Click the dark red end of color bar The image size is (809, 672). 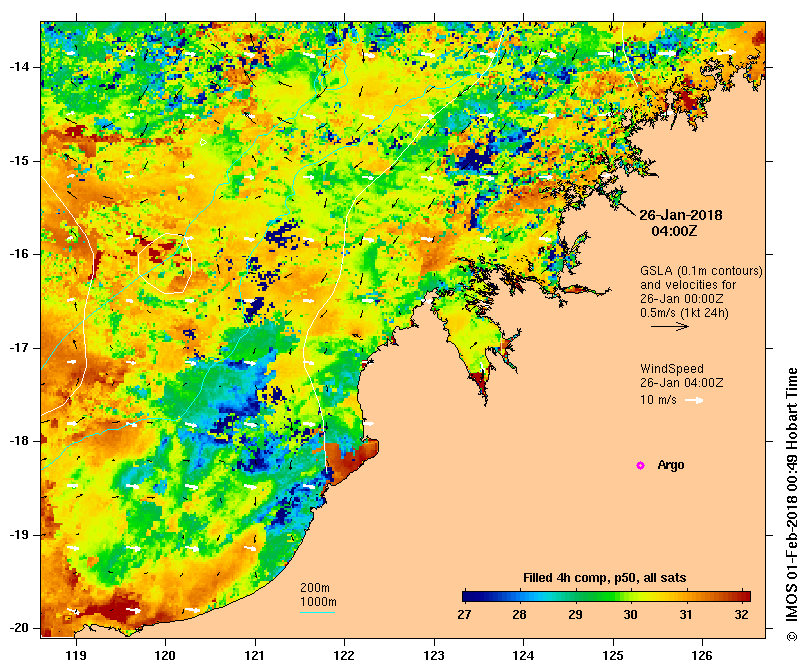[746, 596]
